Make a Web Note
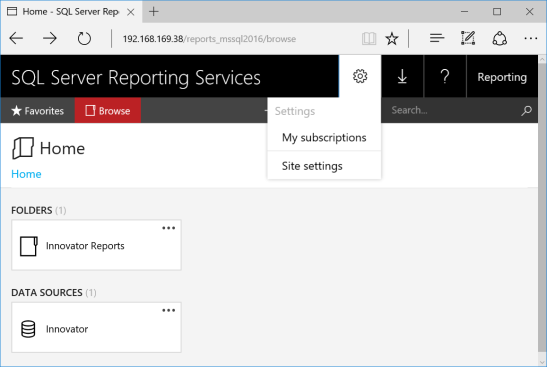Image resolution: width=547 pixels, height=367 pixels. point(468,38)
